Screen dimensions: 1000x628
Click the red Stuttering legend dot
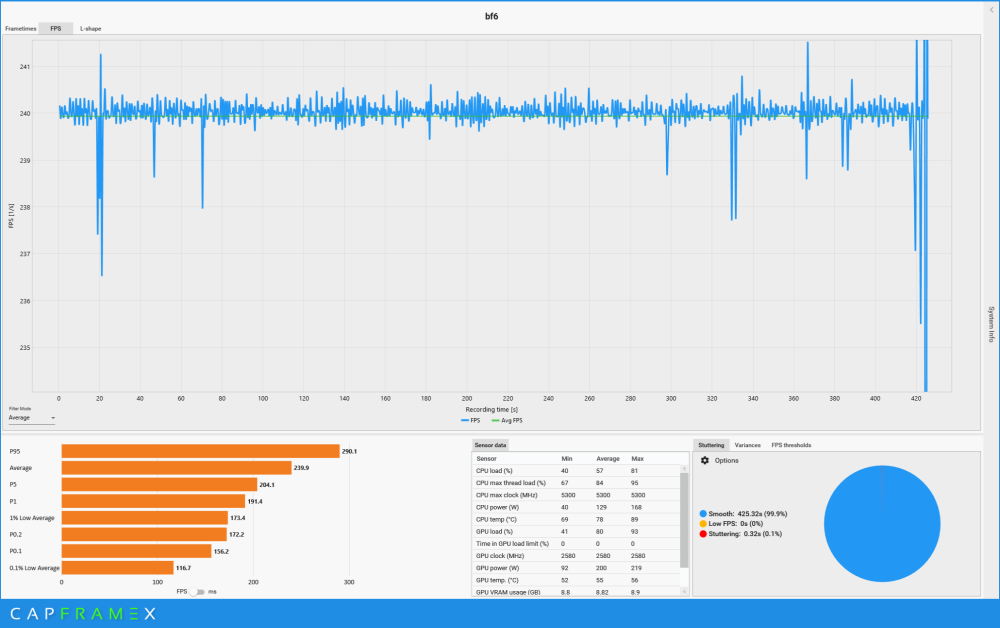(x=703, y=534)
